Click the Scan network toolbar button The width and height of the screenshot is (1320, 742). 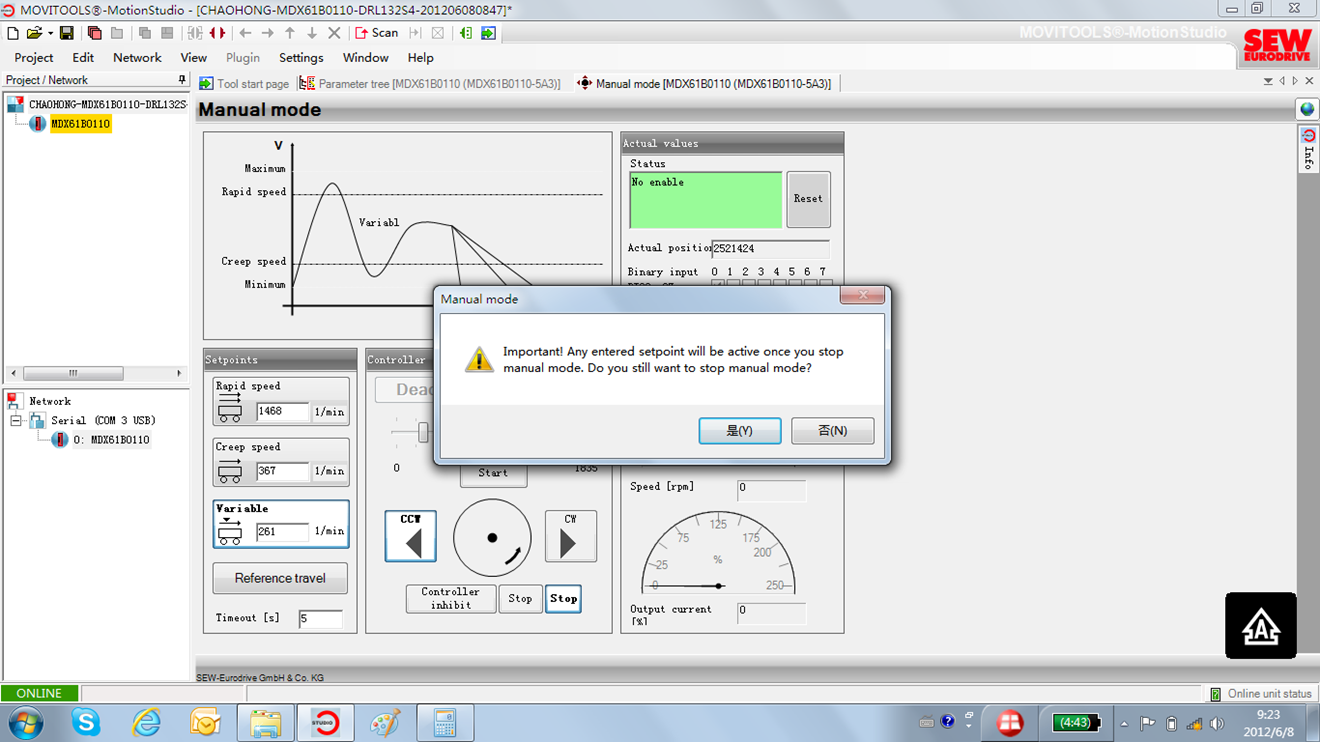tap(377, 33)
